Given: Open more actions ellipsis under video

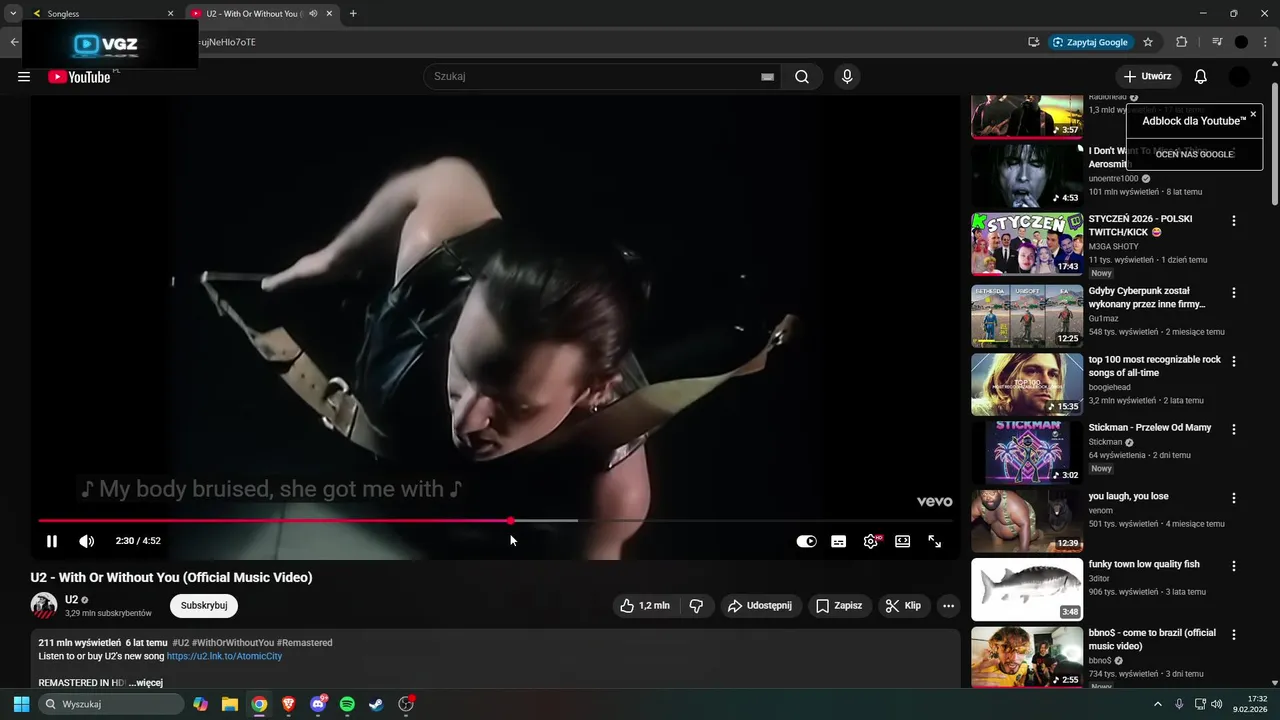Looking at the screenshot, I should click(x=948, y=606).
